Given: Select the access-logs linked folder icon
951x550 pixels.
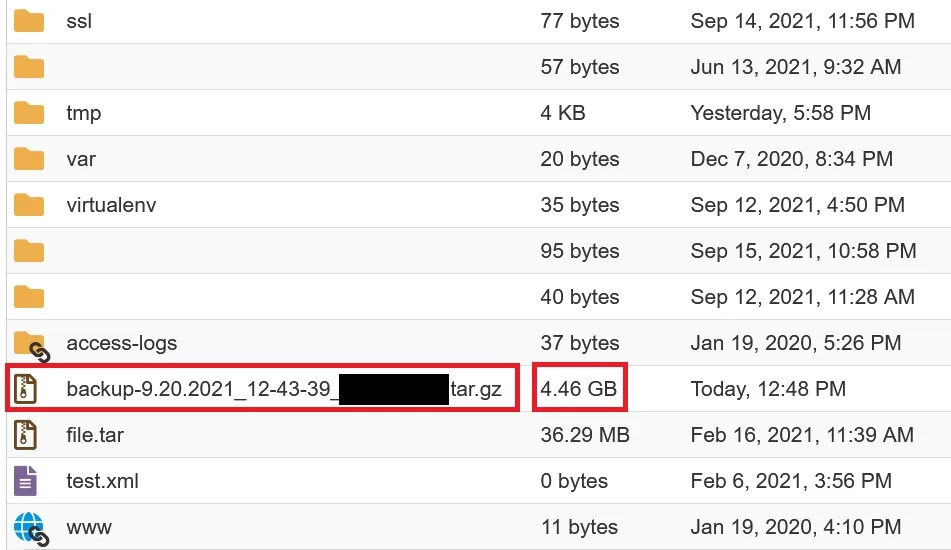Looking at the screenshot, I should pyautogui.click(x=32, y=346).
